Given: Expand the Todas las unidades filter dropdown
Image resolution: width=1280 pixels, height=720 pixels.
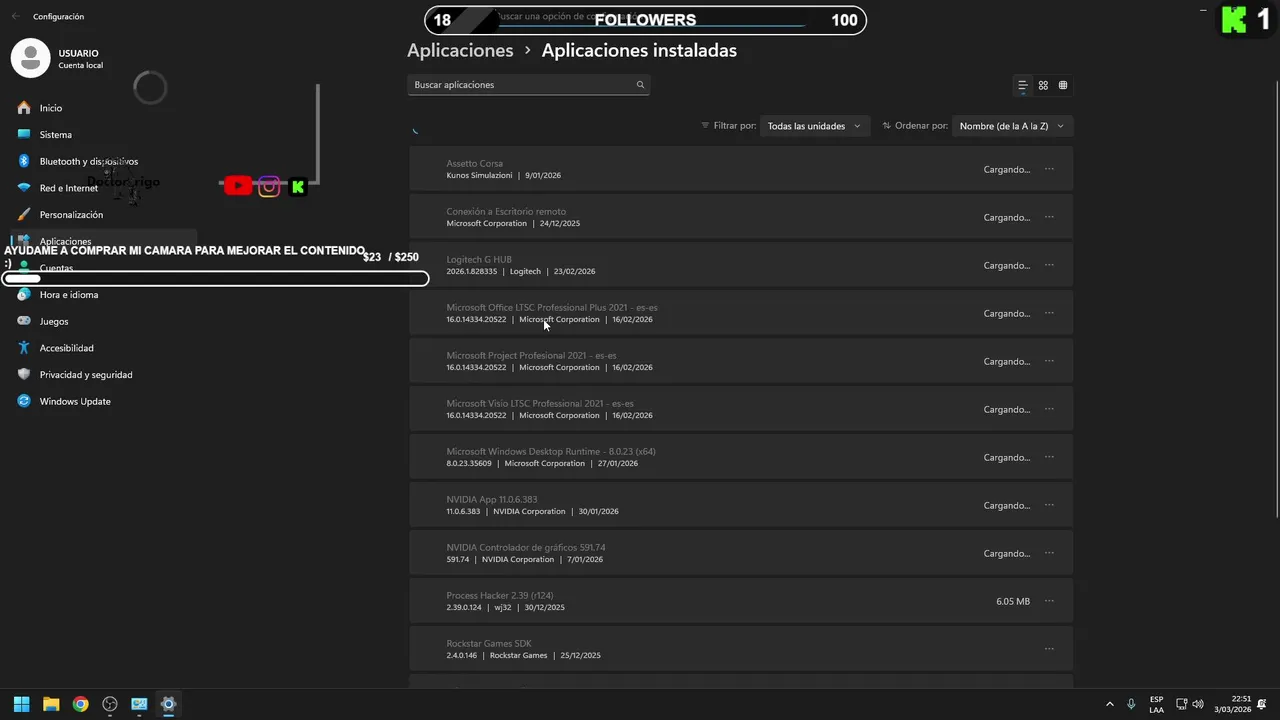Looking at the screenshot, I should 814,126.
